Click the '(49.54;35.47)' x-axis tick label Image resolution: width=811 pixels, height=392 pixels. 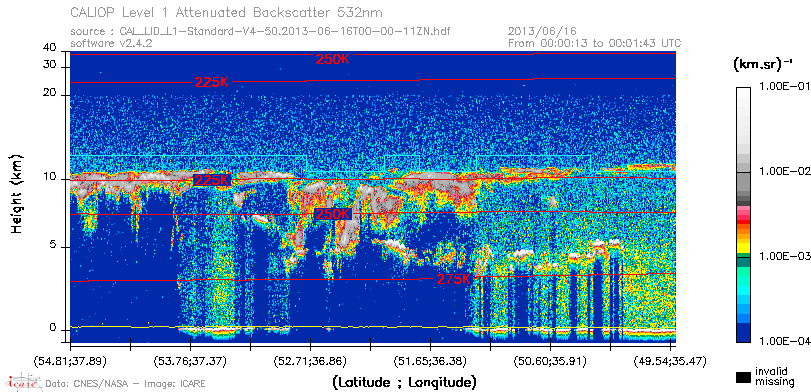click(x=671, y=360)
